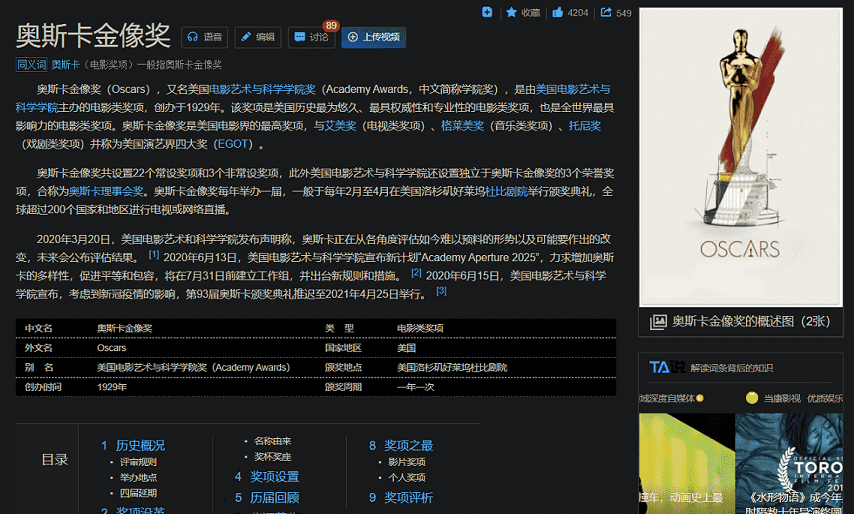The width and height of the screenshot is (854, 514).
Task: Open the 艾美奖 hyperlink
Action: point(341,126)
